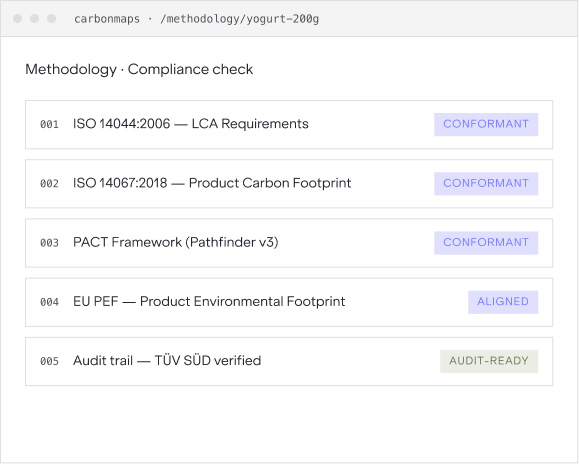Click the Methodology · Compliance check heading

tap(139, 69)
